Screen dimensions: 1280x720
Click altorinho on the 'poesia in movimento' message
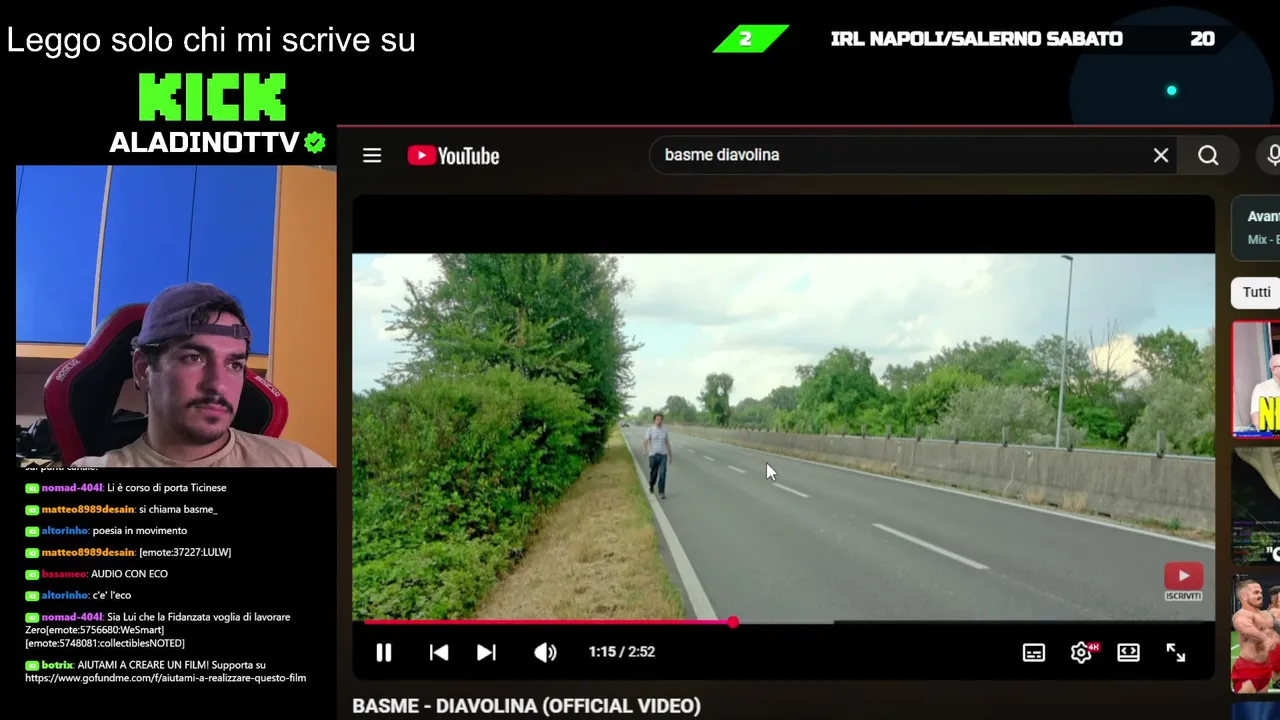tap(65, 531)
